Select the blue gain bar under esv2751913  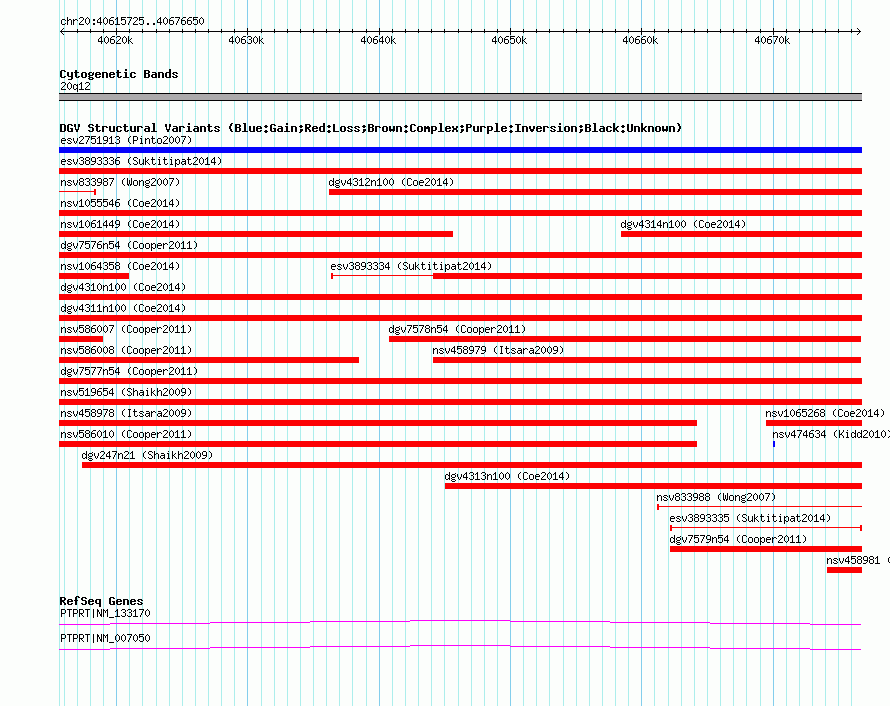click(x=460, y=150)
